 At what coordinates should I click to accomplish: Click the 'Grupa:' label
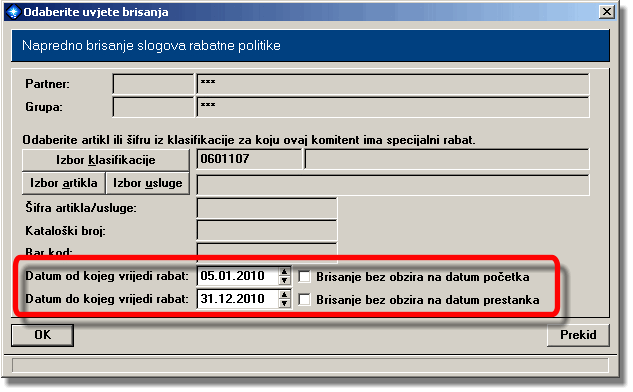(44, 107)
